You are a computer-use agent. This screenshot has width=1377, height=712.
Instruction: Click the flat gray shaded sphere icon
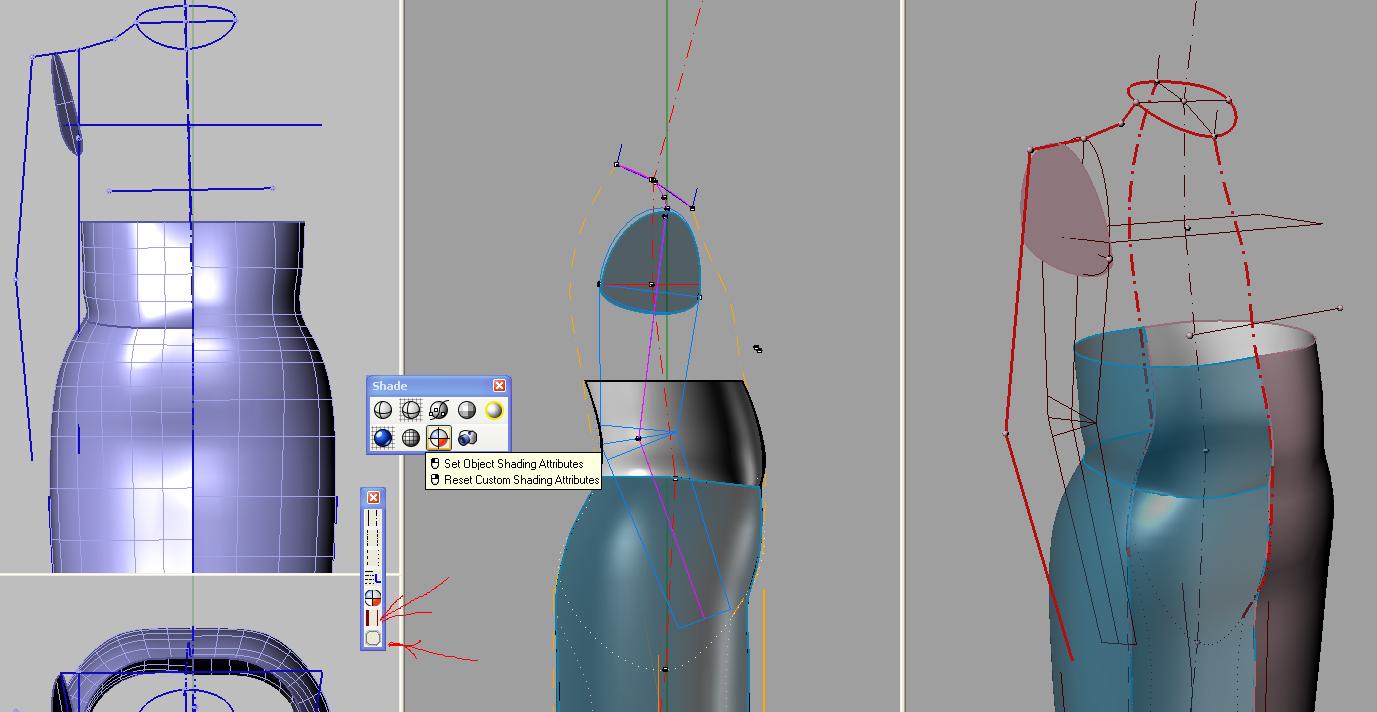(x=467, y=410)
